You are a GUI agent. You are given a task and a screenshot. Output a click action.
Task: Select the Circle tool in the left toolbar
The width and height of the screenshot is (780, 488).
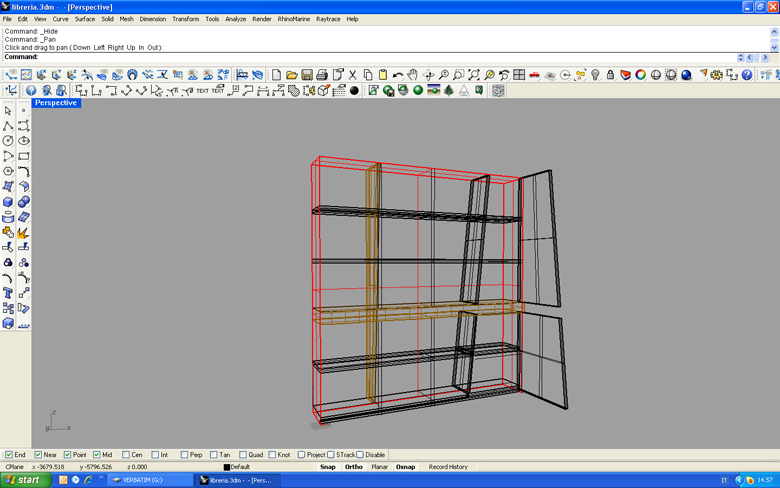tap(8, 141)
